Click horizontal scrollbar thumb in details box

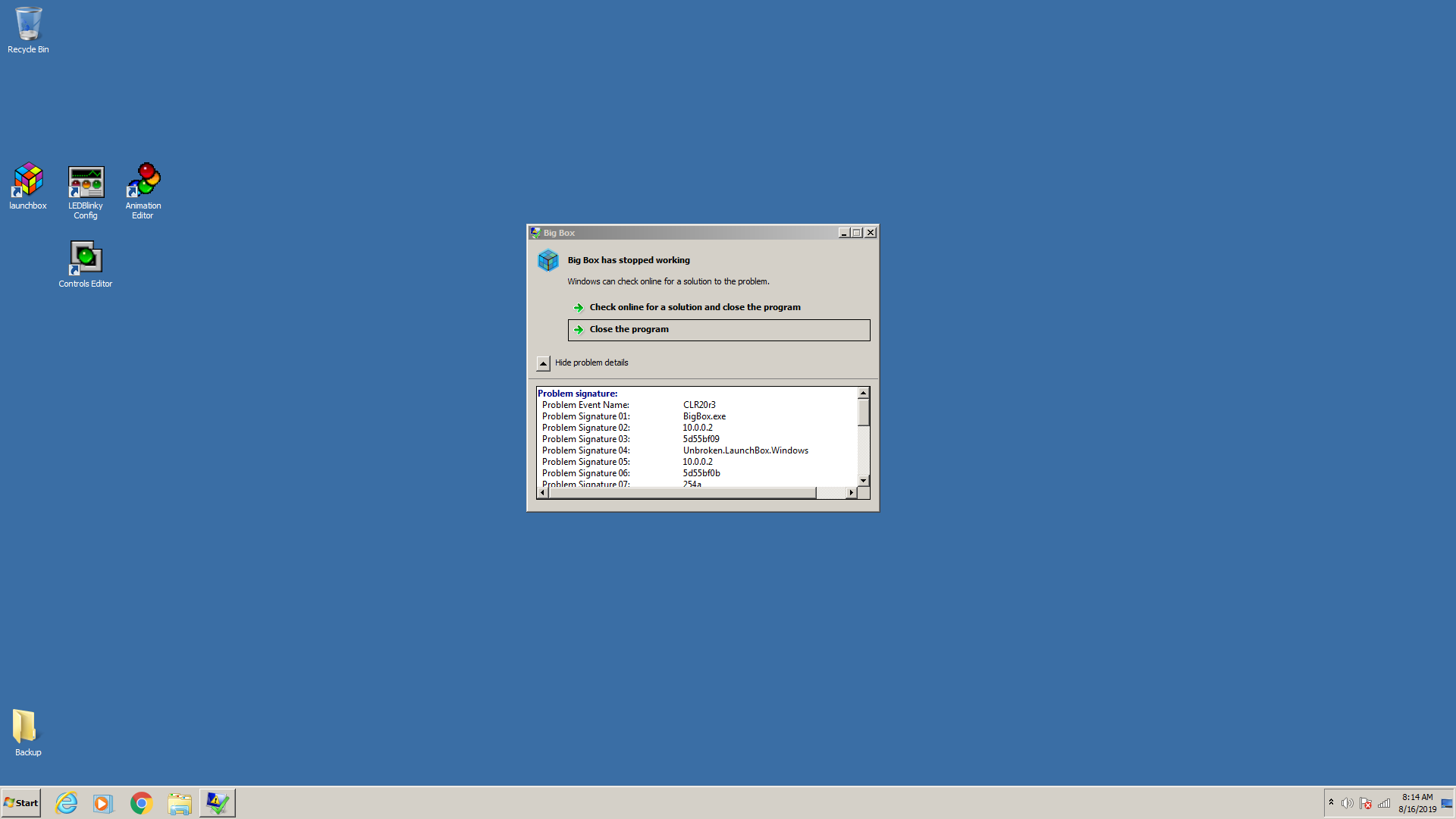tap(682, 493)
